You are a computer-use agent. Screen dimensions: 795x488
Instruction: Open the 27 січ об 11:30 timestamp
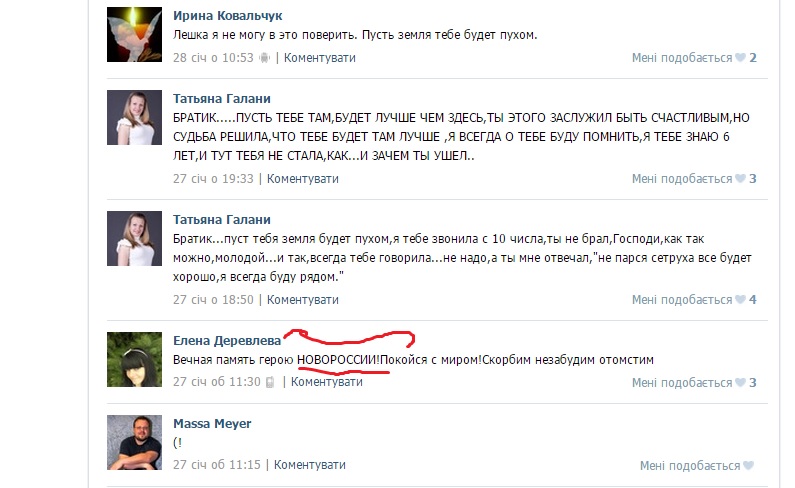coord(216,382)
